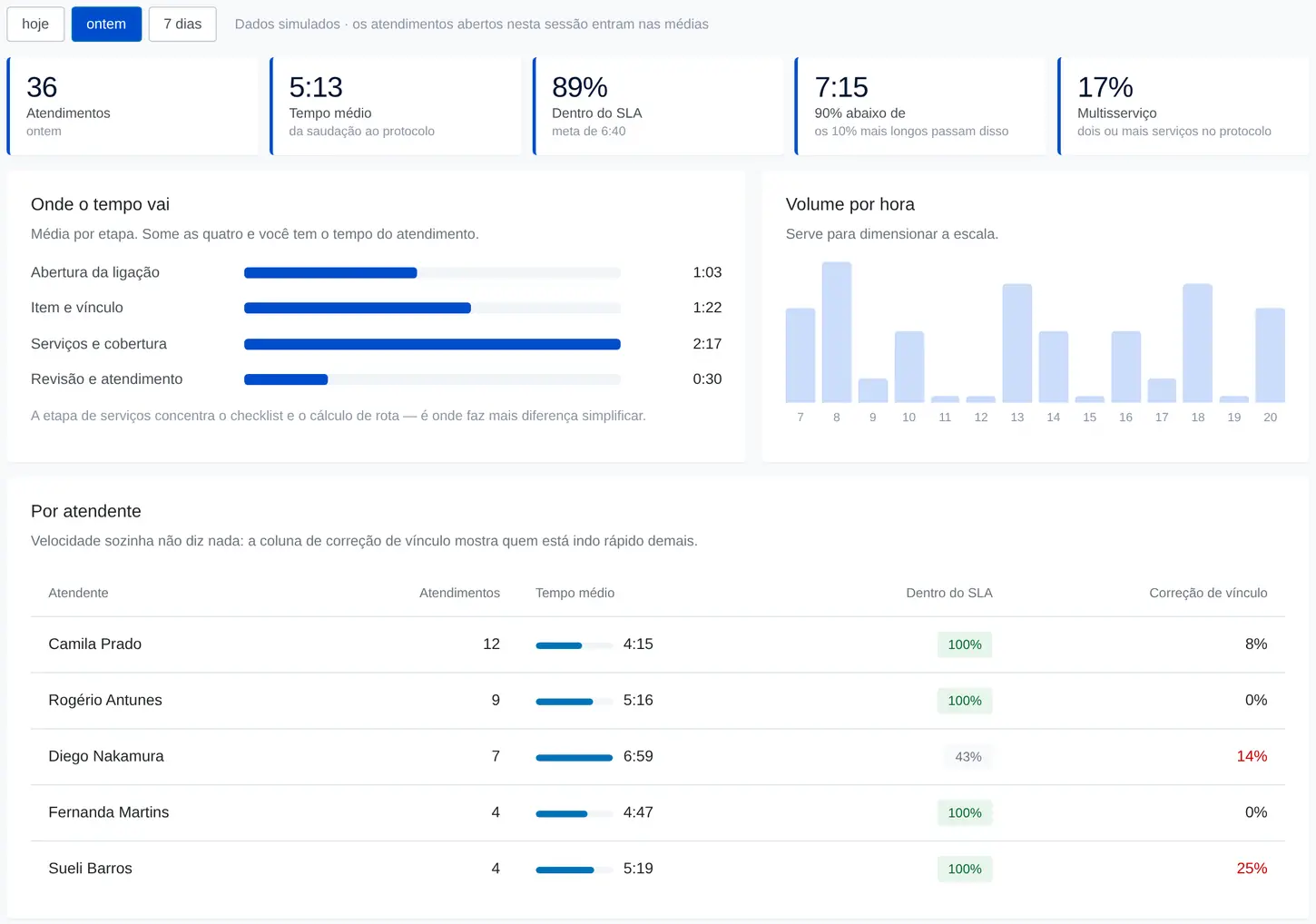Select the hour 13 volume bar

coord(1017,343)
